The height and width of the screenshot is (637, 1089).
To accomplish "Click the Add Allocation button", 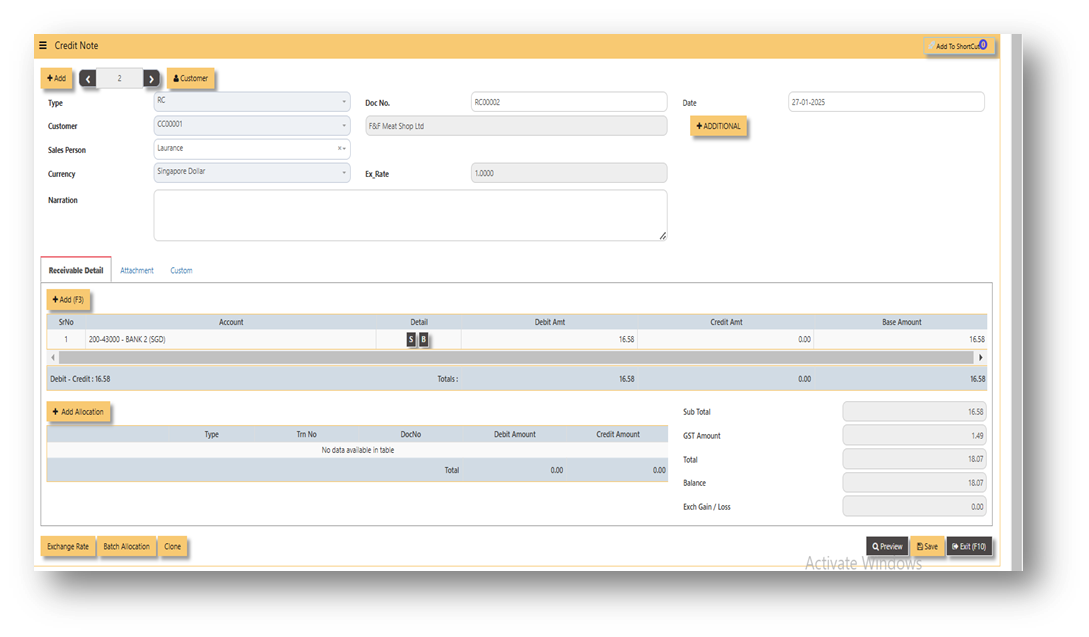I will pyautogui.click(x=78, y=412).
